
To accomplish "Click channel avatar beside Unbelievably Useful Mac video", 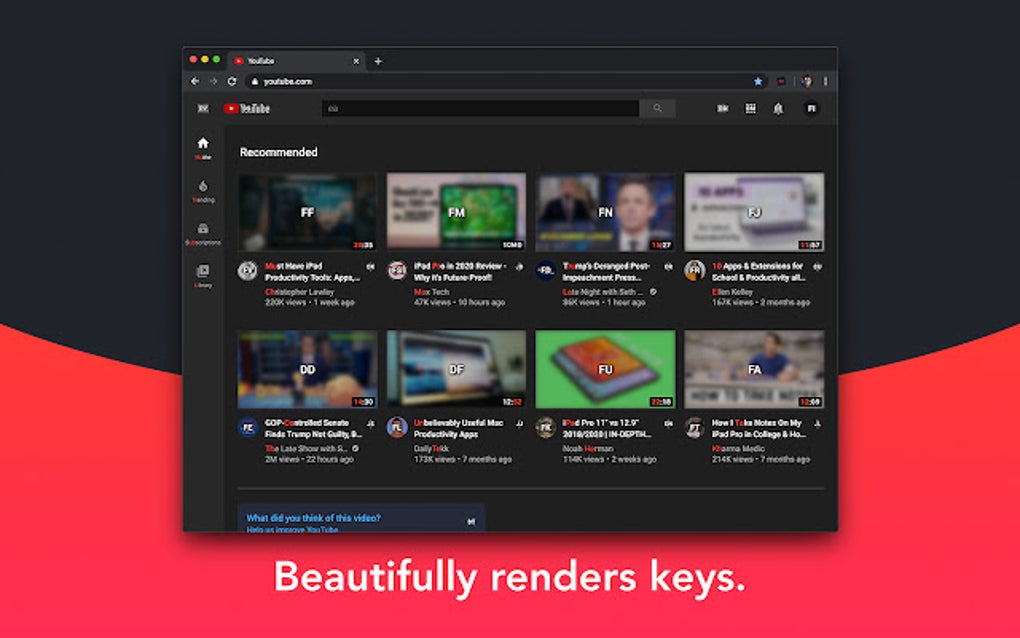I will (397, 427).
